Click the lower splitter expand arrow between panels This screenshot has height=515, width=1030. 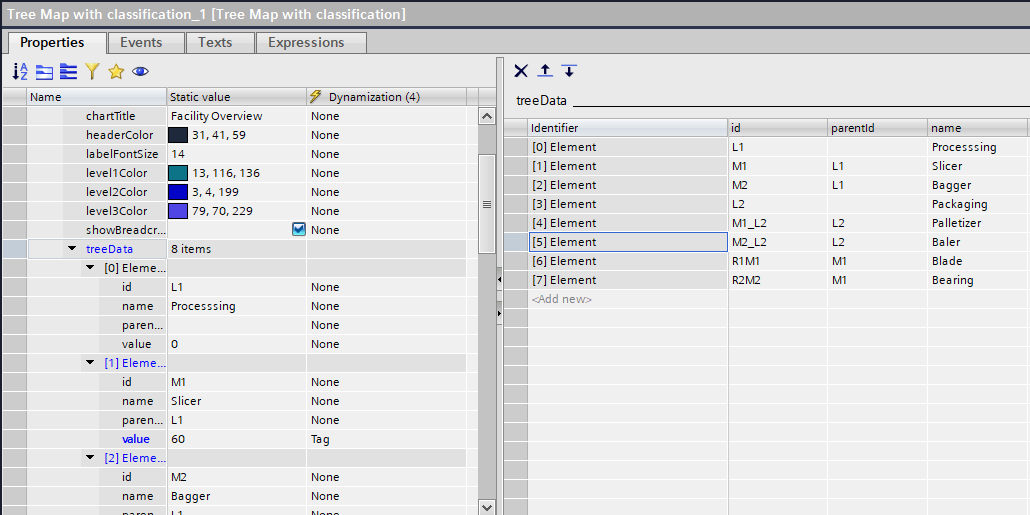click(x=499, y=313)
